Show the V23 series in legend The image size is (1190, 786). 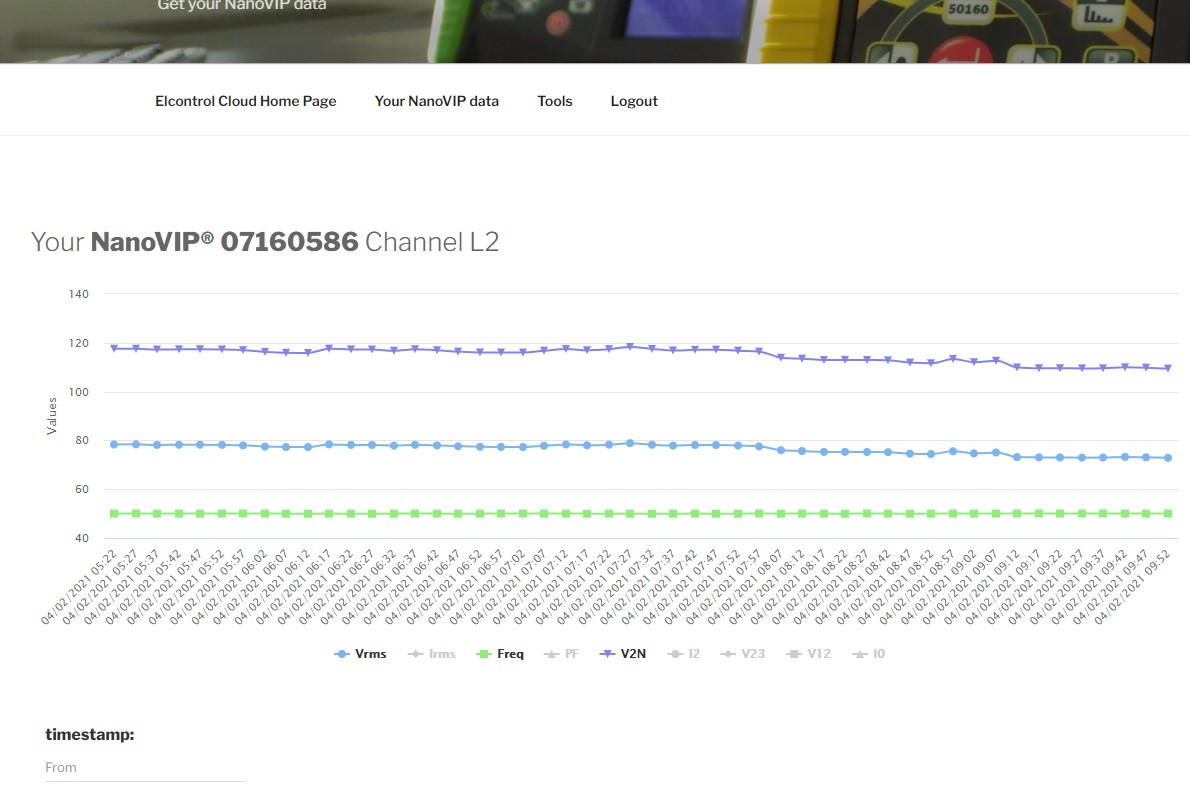tap(746, 654)
